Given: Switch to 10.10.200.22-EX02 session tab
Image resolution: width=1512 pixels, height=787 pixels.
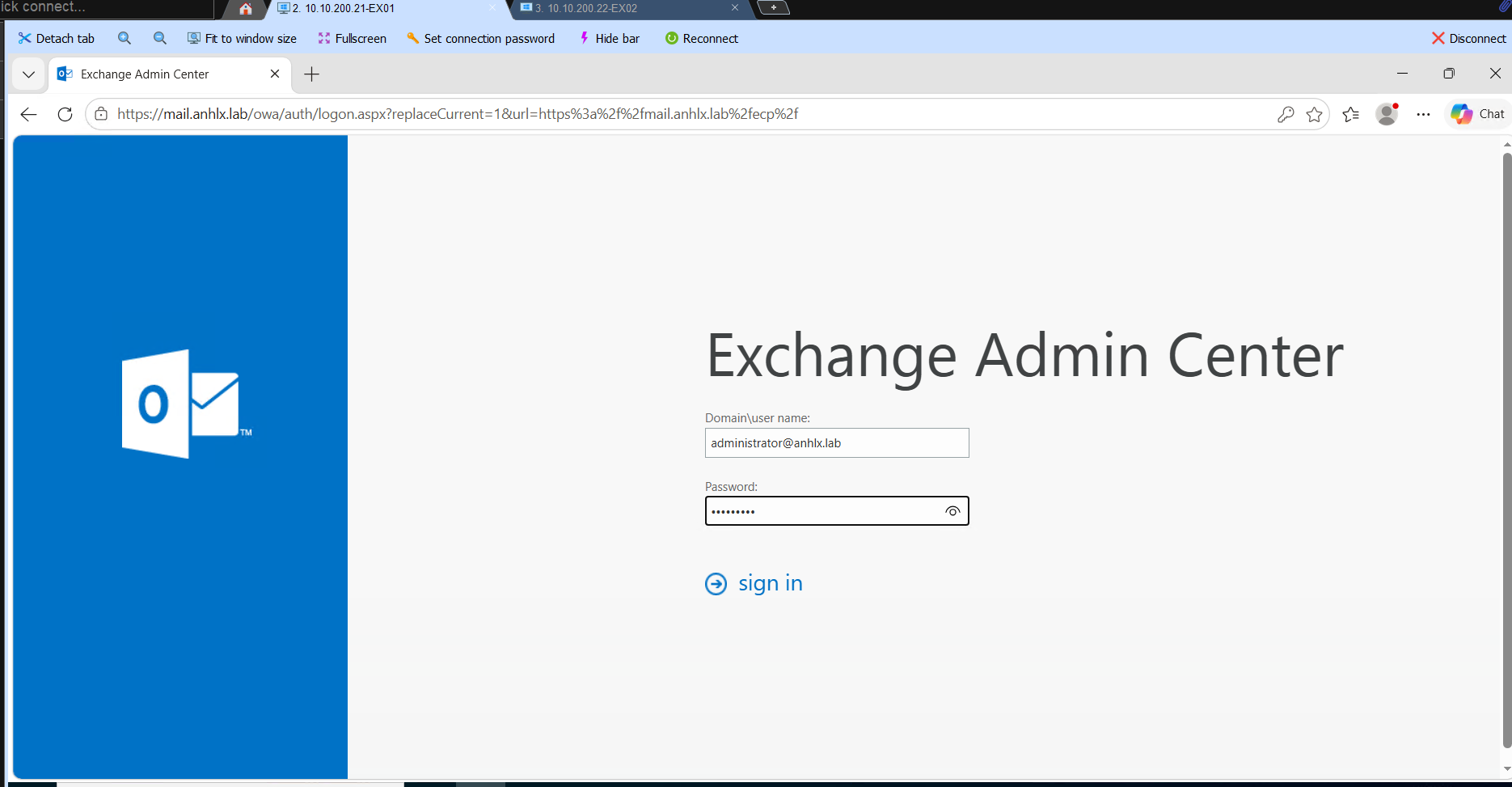Looking at the screenshot, I should pos(631,8).
